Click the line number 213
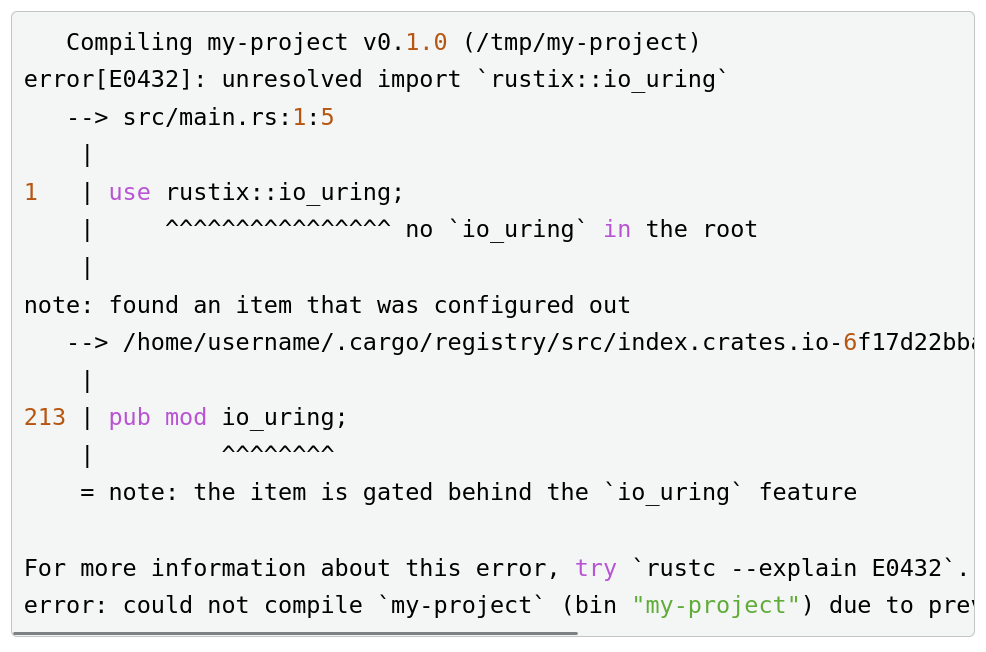986x652 pixels. coord(45,418)
